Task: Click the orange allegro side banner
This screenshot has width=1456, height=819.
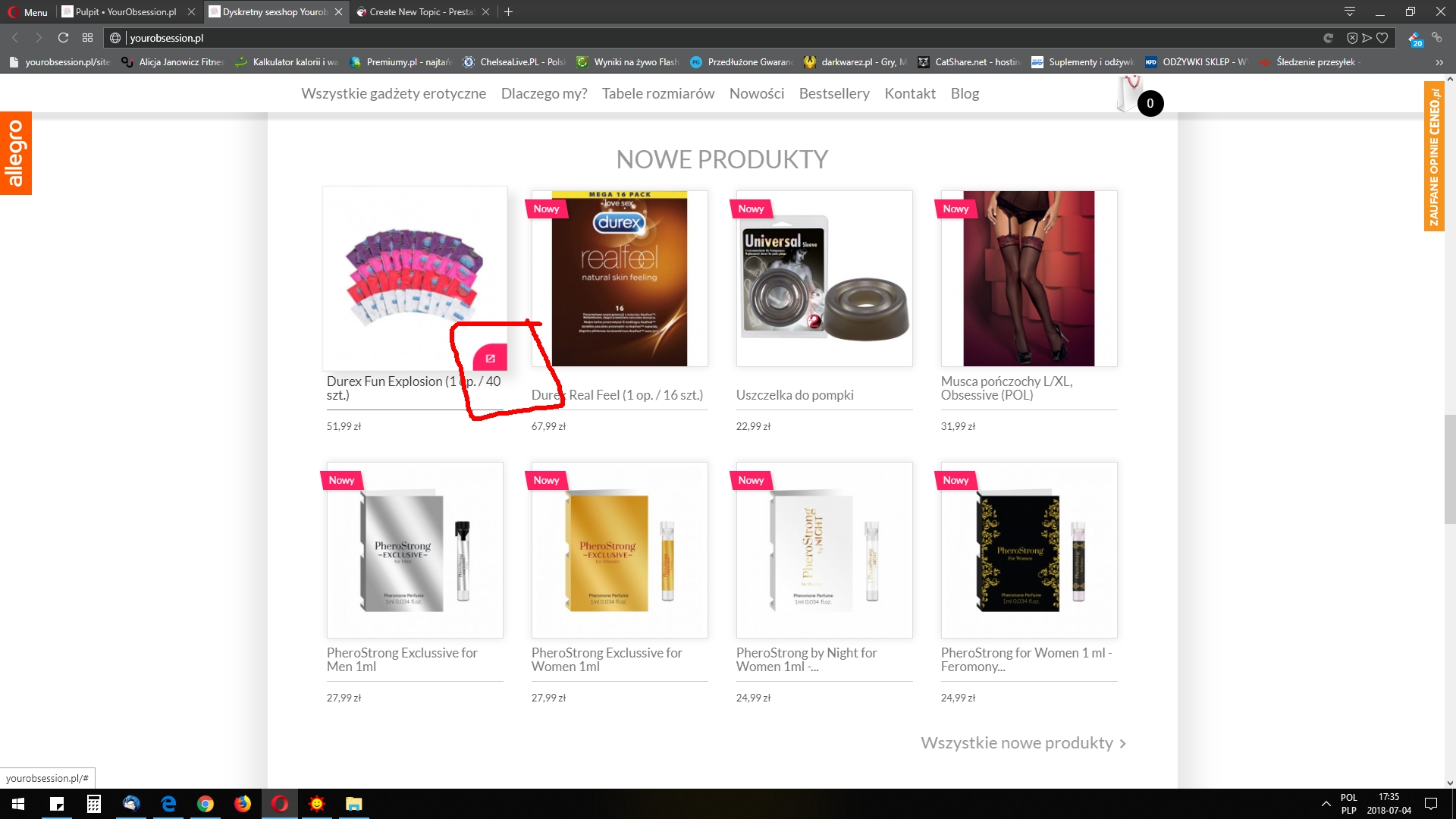Action: pos(15,153)
